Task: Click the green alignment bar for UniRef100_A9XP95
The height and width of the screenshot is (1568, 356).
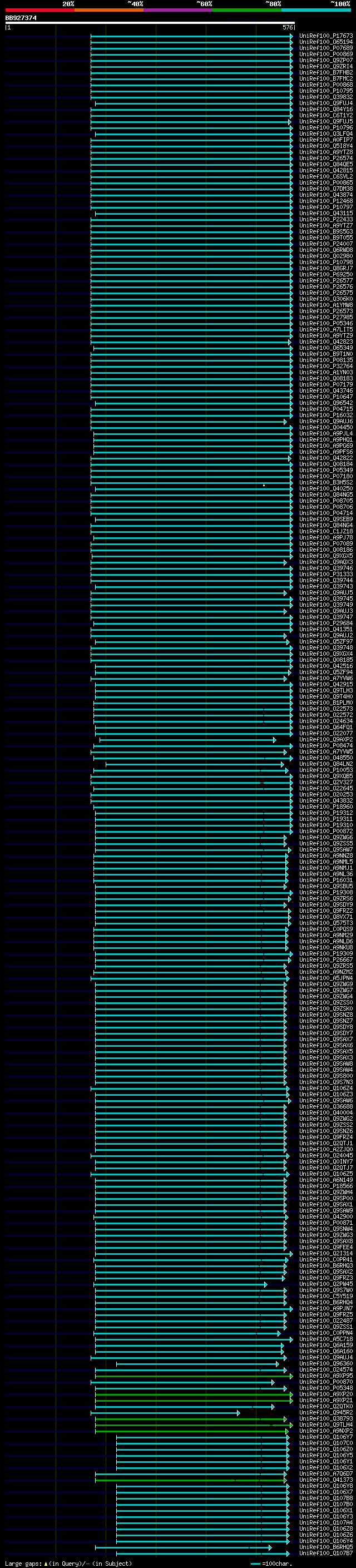Action: (194, 1376)
